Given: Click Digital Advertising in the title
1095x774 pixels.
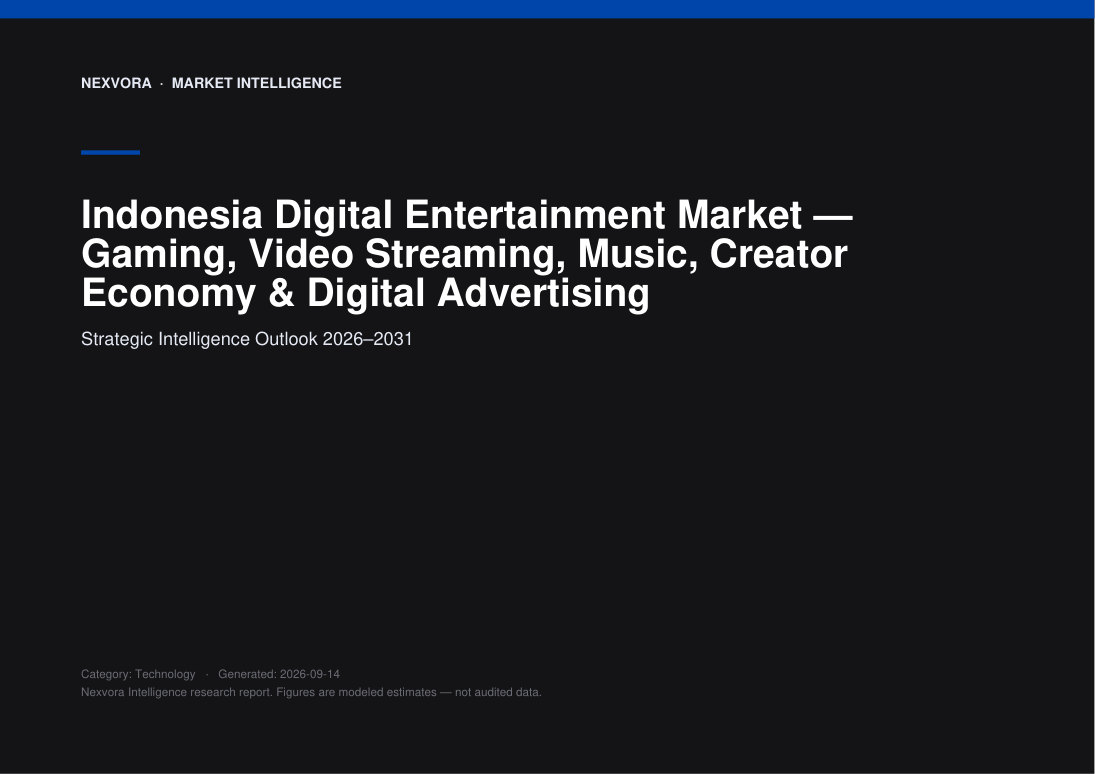Looking at the screenshot, I should [x=478, y=293].
